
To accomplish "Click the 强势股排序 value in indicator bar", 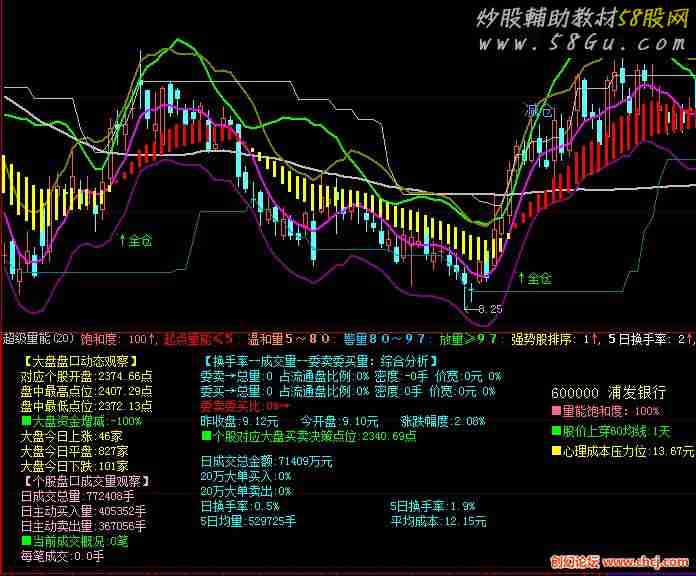I will [x=555, y=339].
